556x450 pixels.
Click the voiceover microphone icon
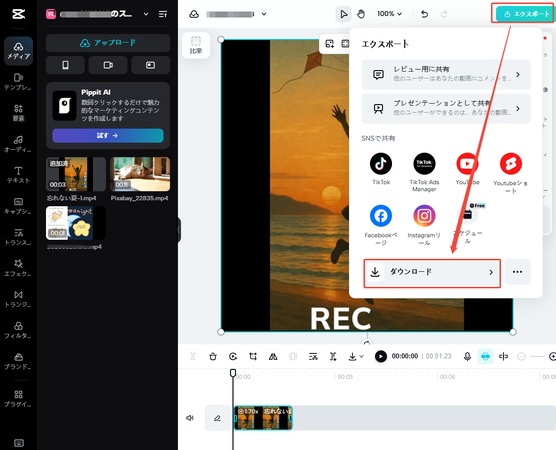[467, 356]
